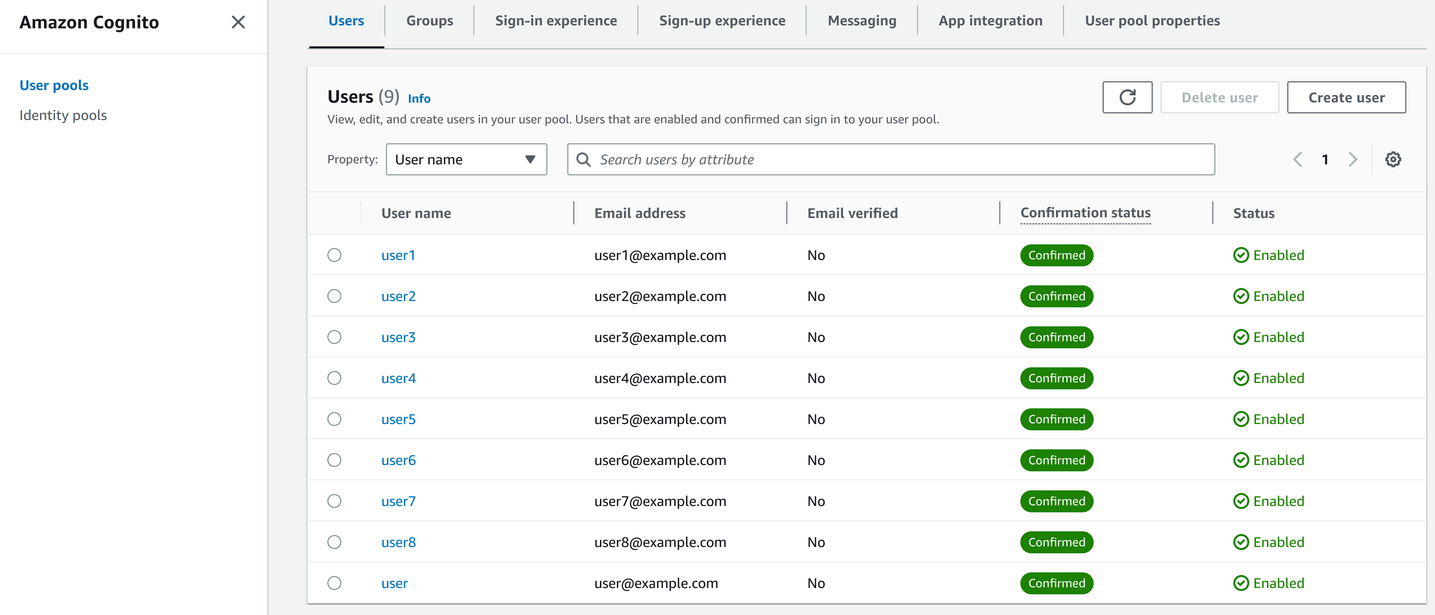The image size is (1435, 615).
Task: Refresh the users list
Action: click(x=1127, y=97)
